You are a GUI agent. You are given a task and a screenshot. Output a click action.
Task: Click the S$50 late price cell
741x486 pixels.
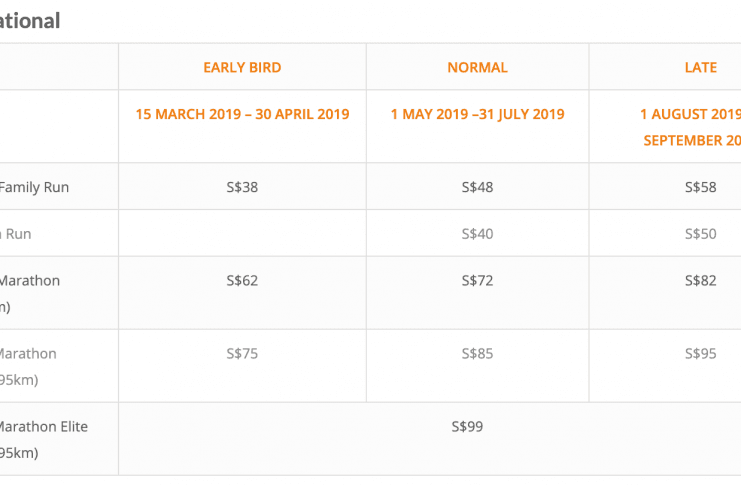pyautogui.click(x=701, y=234)
